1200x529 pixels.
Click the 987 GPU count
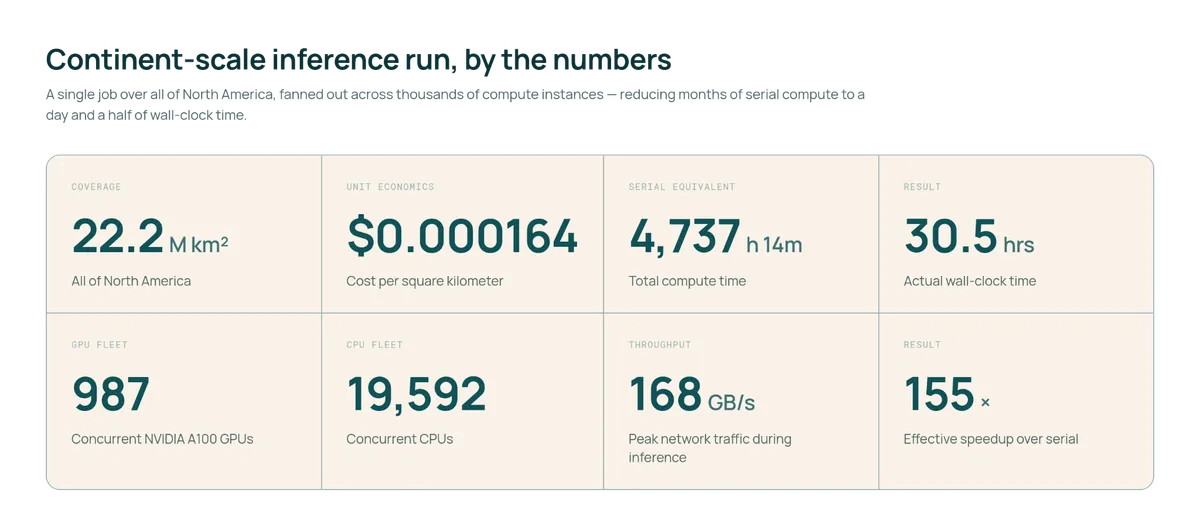pyautogui.click(x=111, y=394)
